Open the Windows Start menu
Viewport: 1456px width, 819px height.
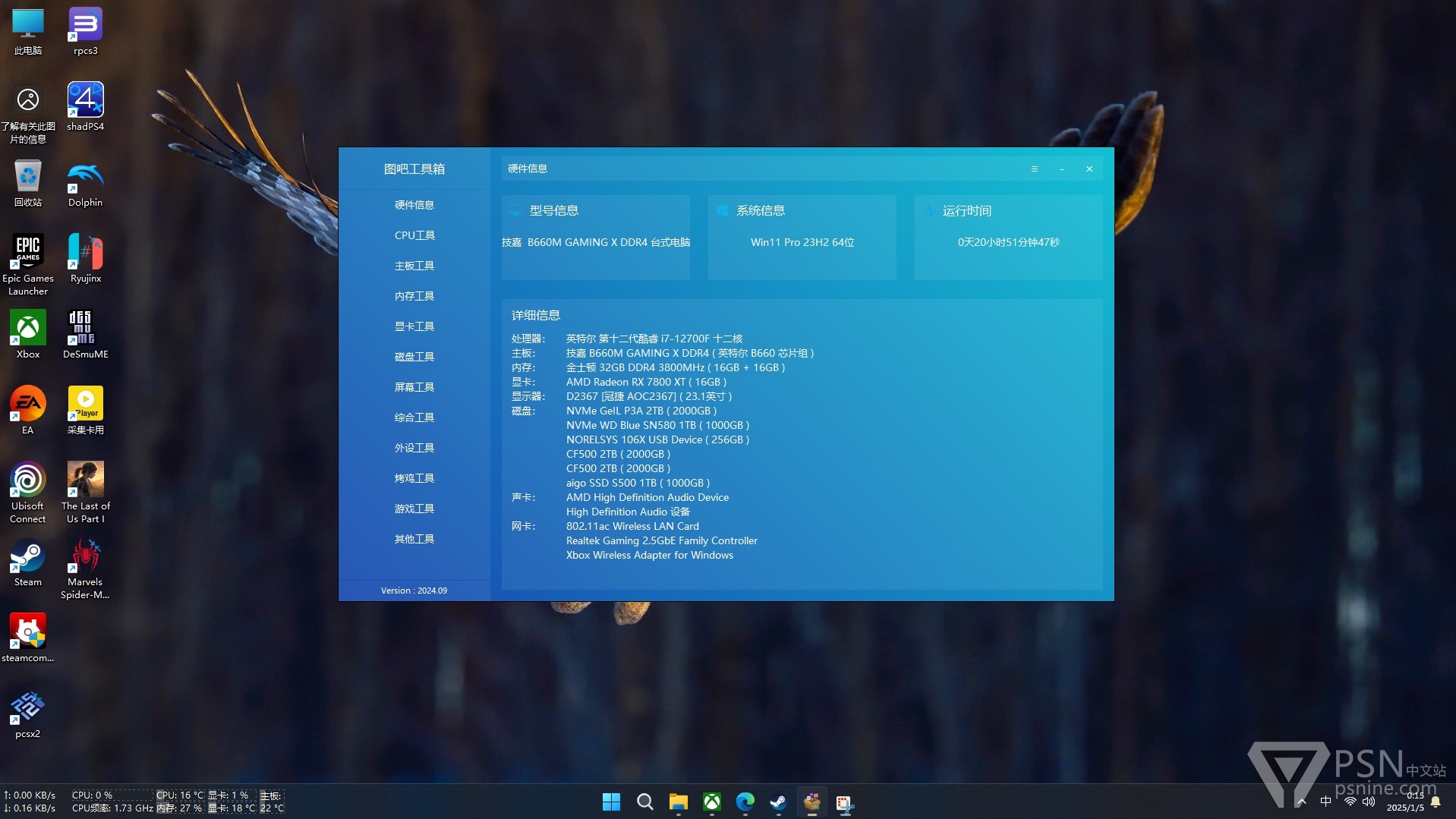611,802
